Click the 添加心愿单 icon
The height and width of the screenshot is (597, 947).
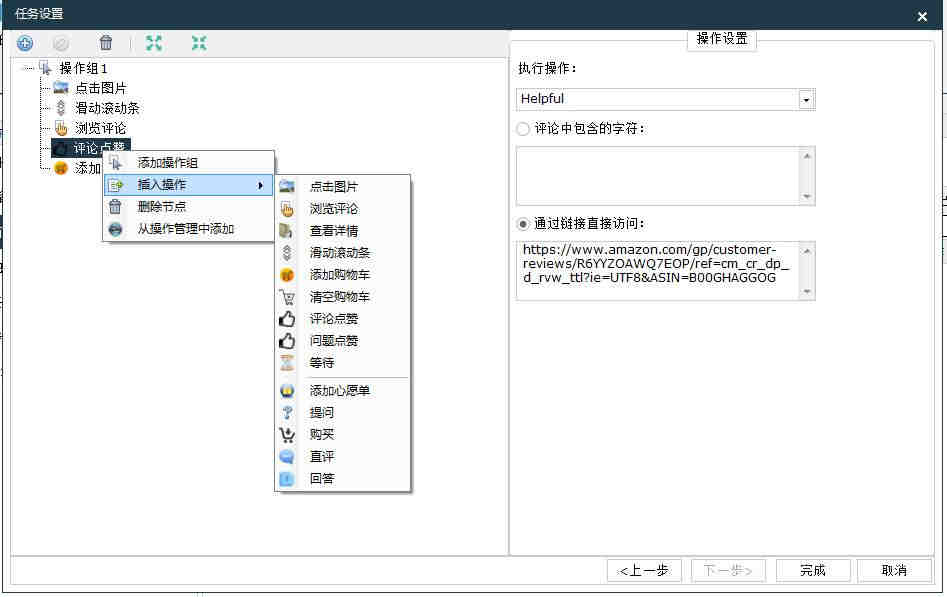pyautogui.click(x=287, y=390)
